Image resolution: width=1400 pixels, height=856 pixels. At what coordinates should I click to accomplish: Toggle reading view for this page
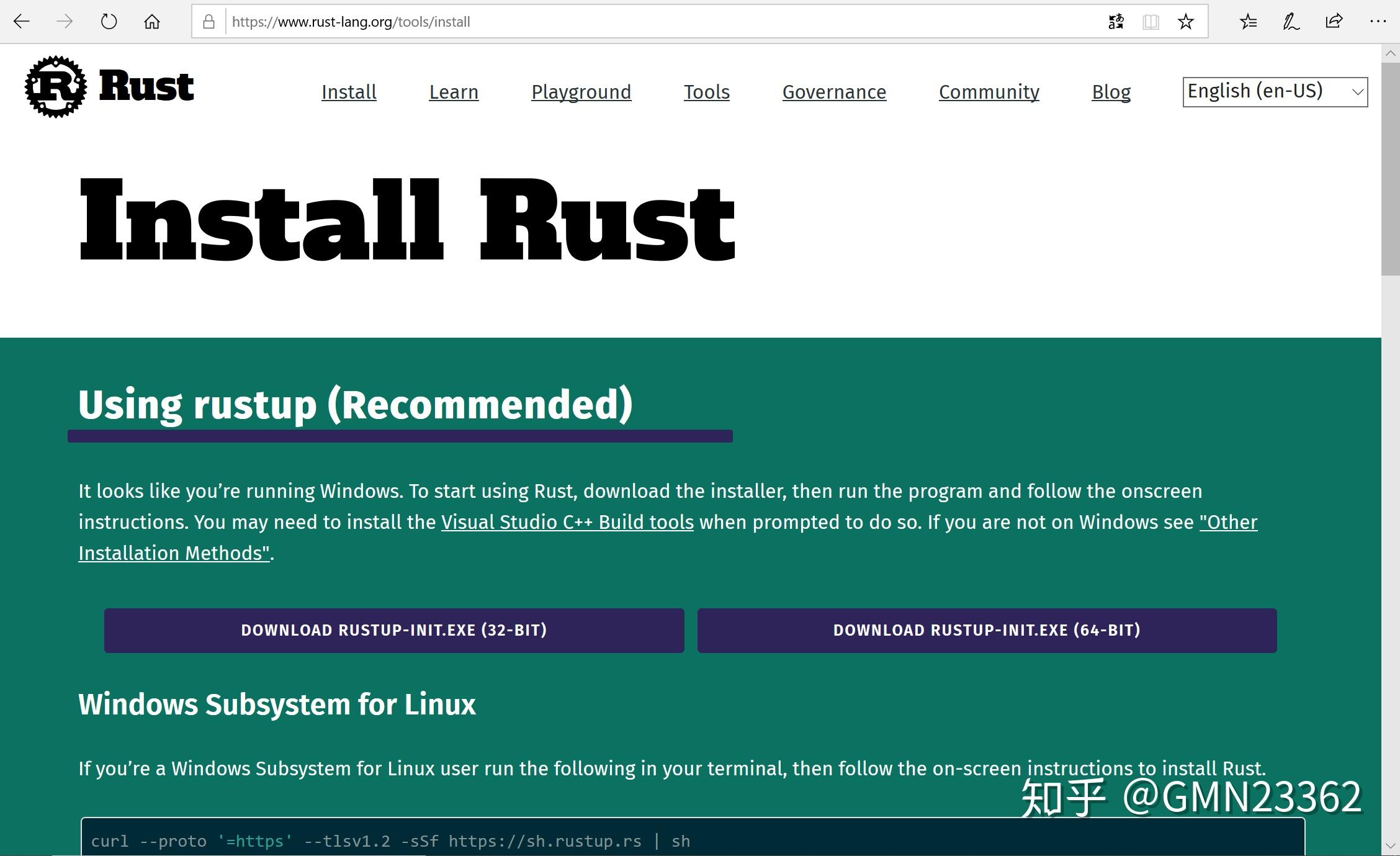[1151, 20]
